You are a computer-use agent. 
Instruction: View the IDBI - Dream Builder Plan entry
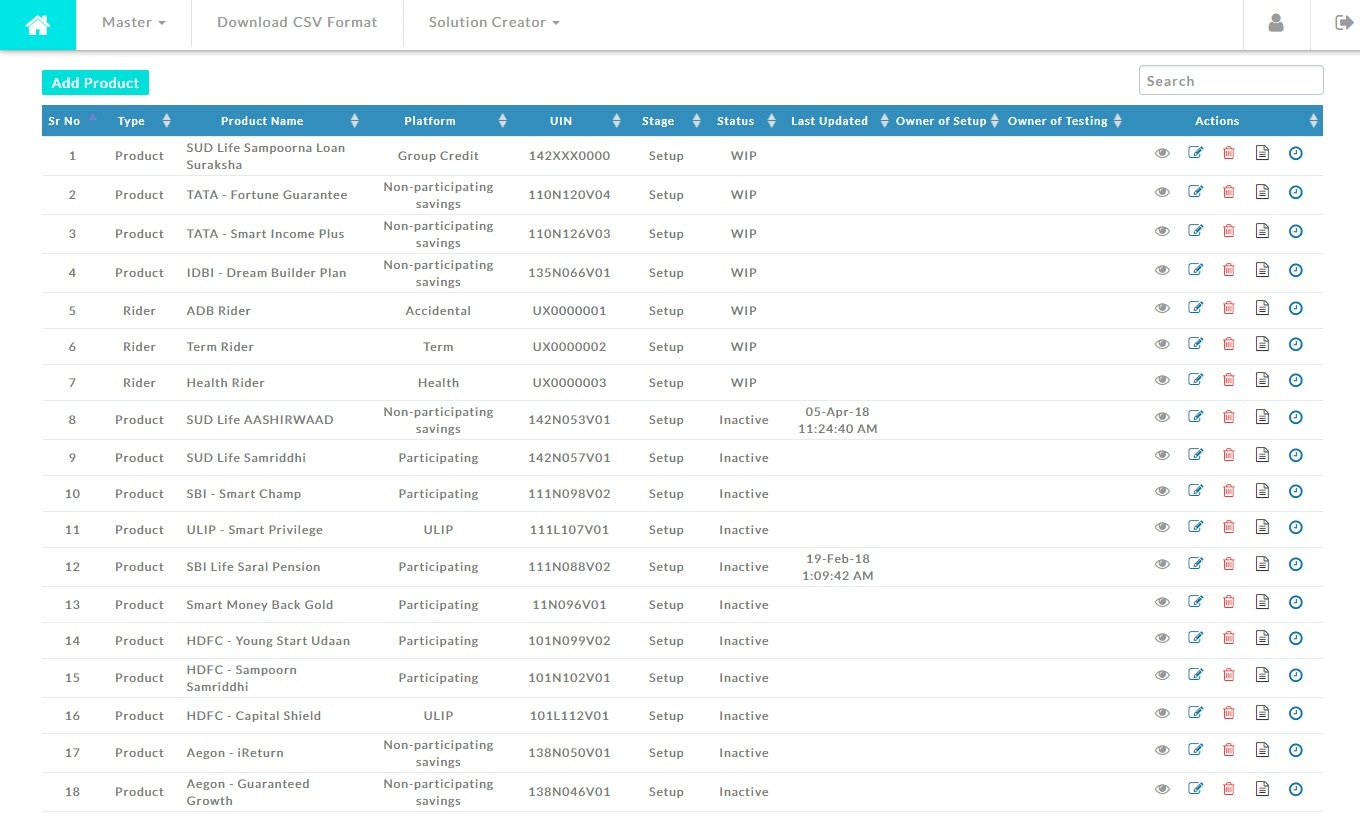pyautogui.click(x=1162, y=270)
